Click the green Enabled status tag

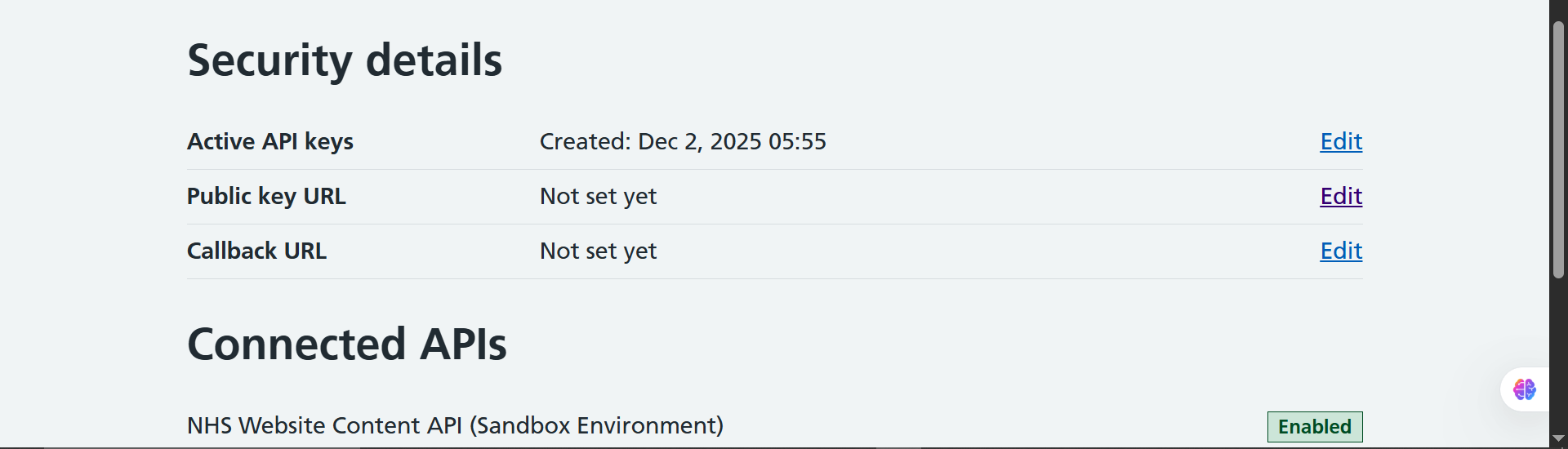1314,427
